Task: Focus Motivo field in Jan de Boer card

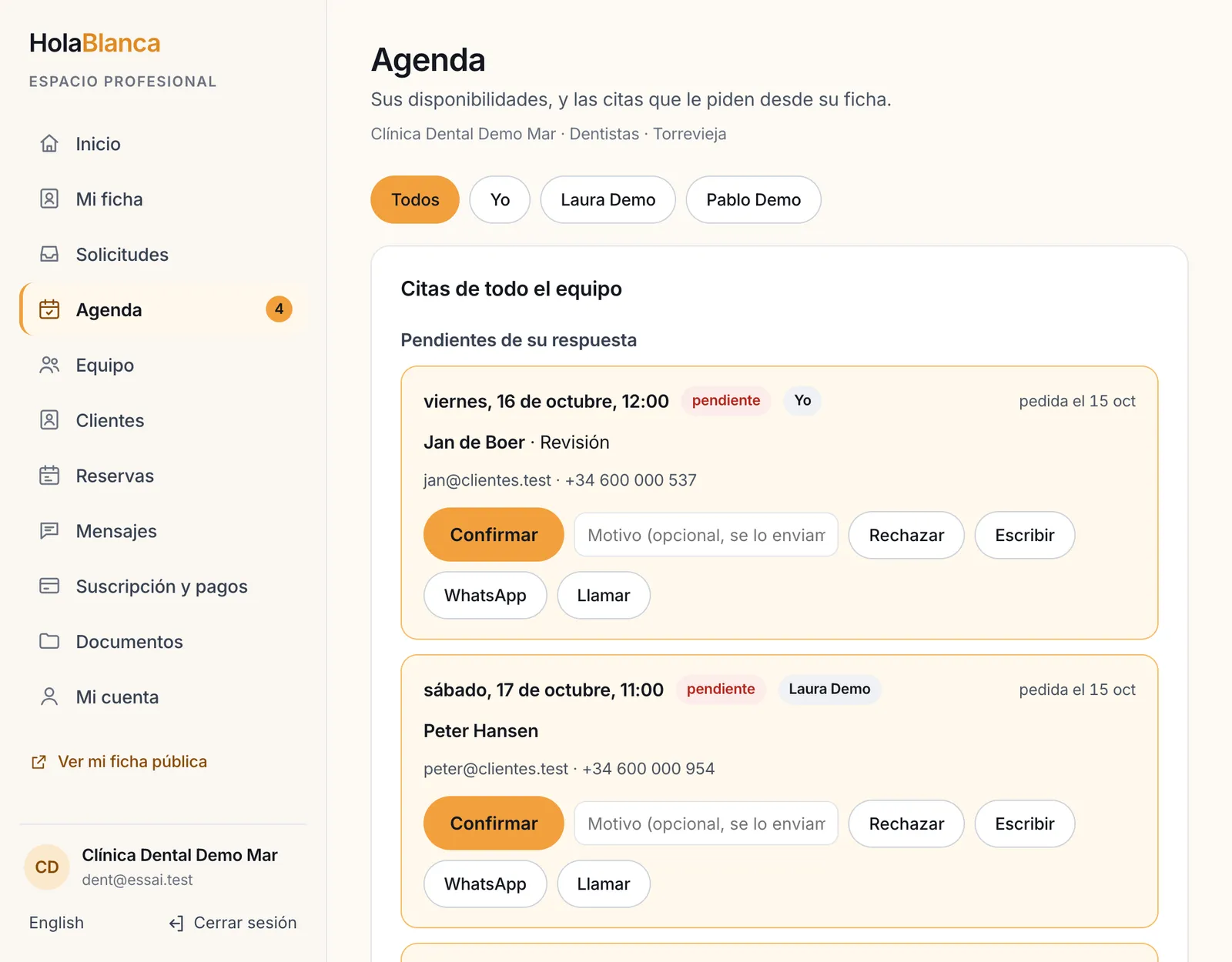Action: point(706,535)
